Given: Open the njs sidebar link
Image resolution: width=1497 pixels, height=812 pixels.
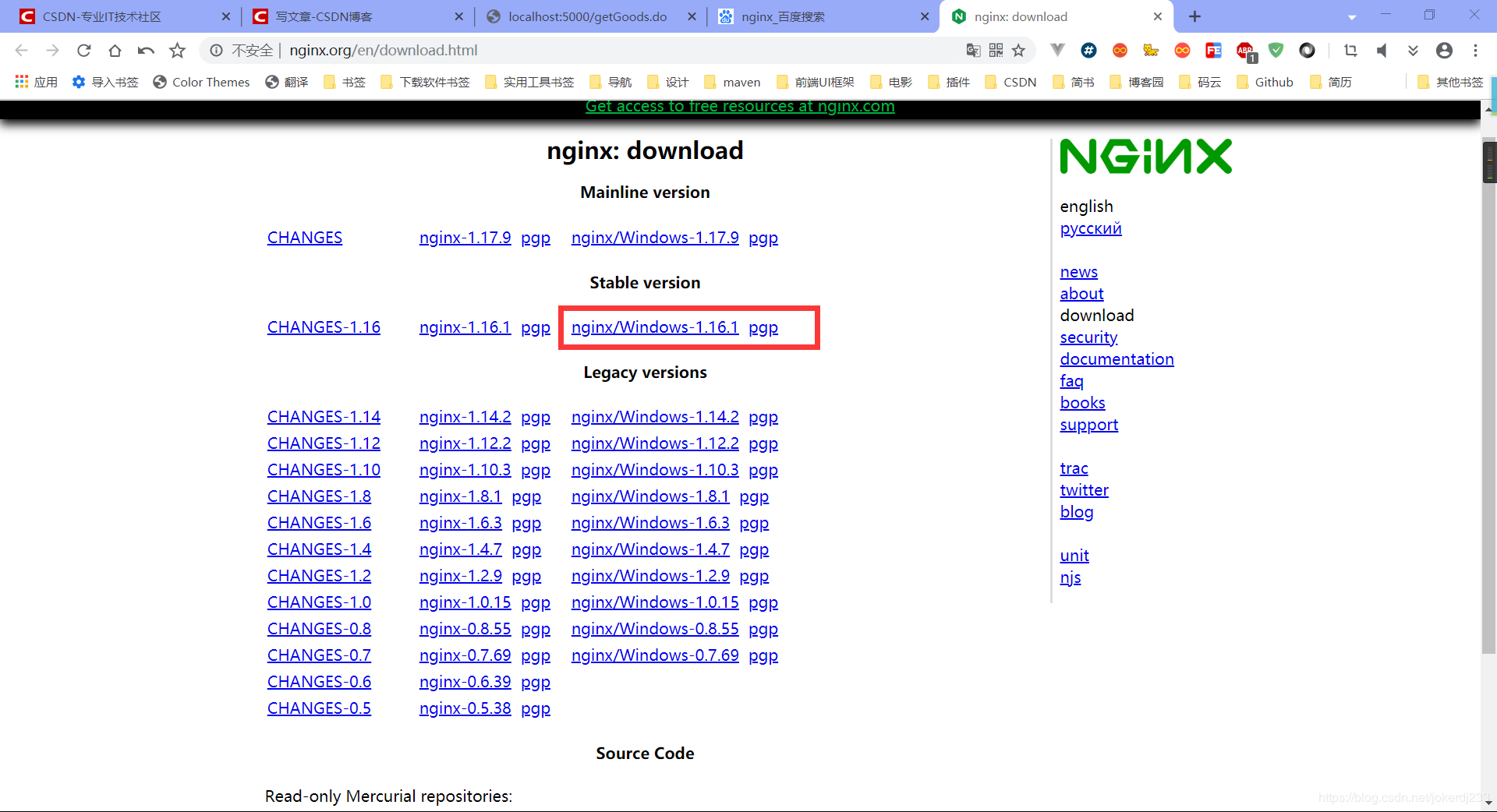Looking at the screenshot, I should coord(1071,577).
